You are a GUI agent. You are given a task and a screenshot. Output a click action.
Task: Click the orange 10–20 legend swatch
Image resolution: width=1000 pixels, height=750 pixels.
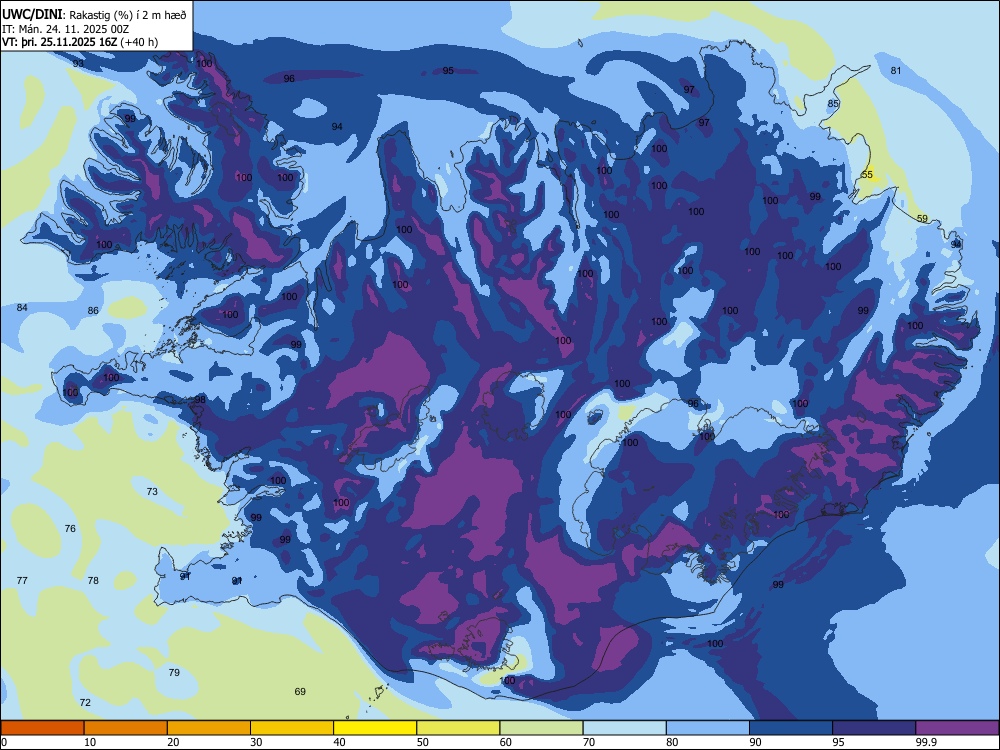click(126, 728)
